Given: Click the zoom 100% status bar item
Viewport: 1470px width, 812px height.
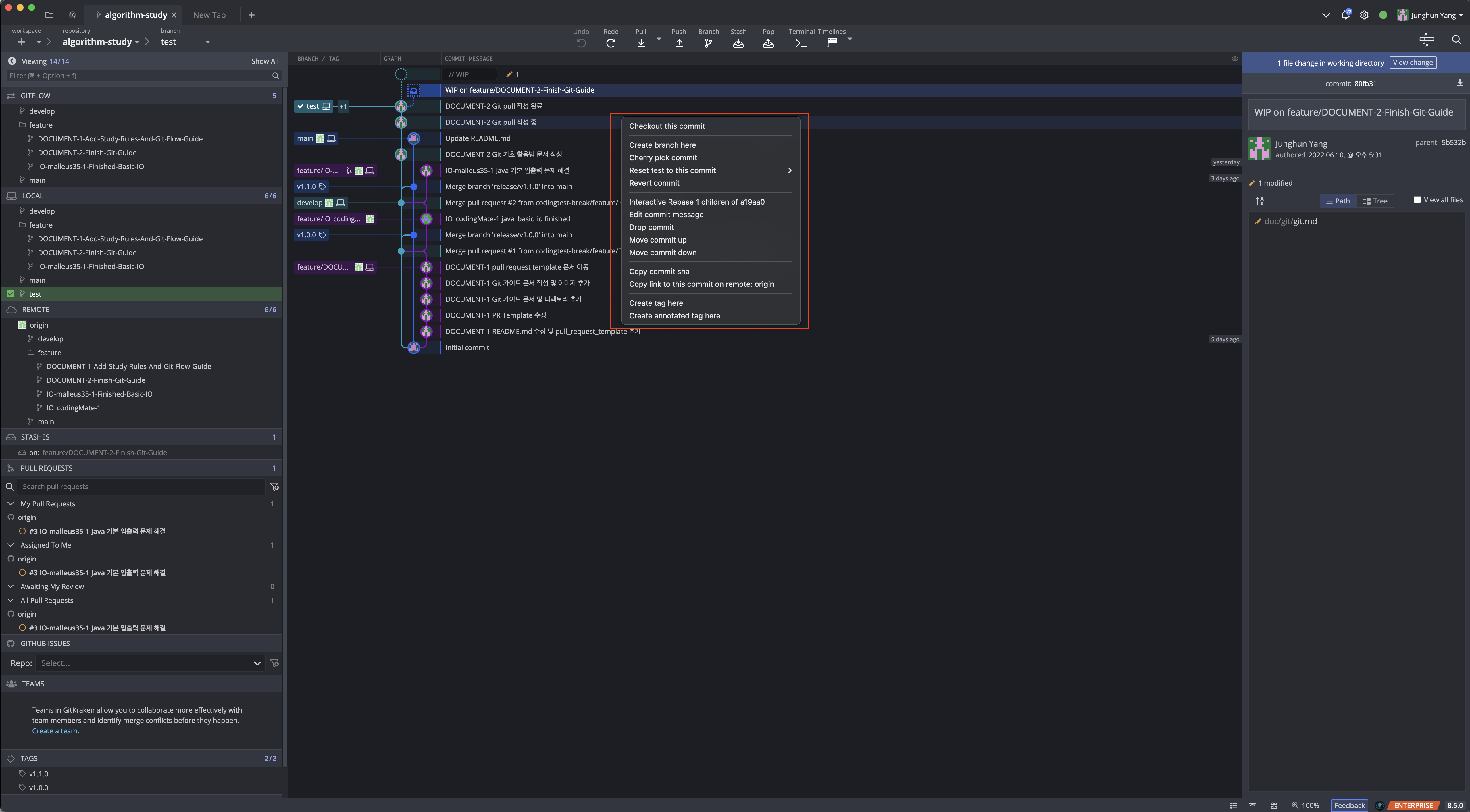Looking at the screenshot, I should point(1305,805).
